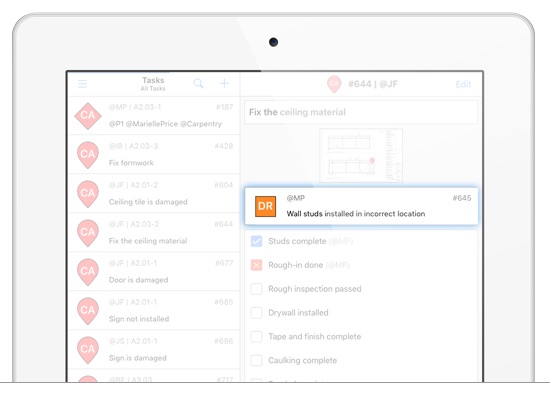Select the Sign not installed text
Image resolution: width=550 pixels, height=394 pixels.
click(x=139, y=319)
